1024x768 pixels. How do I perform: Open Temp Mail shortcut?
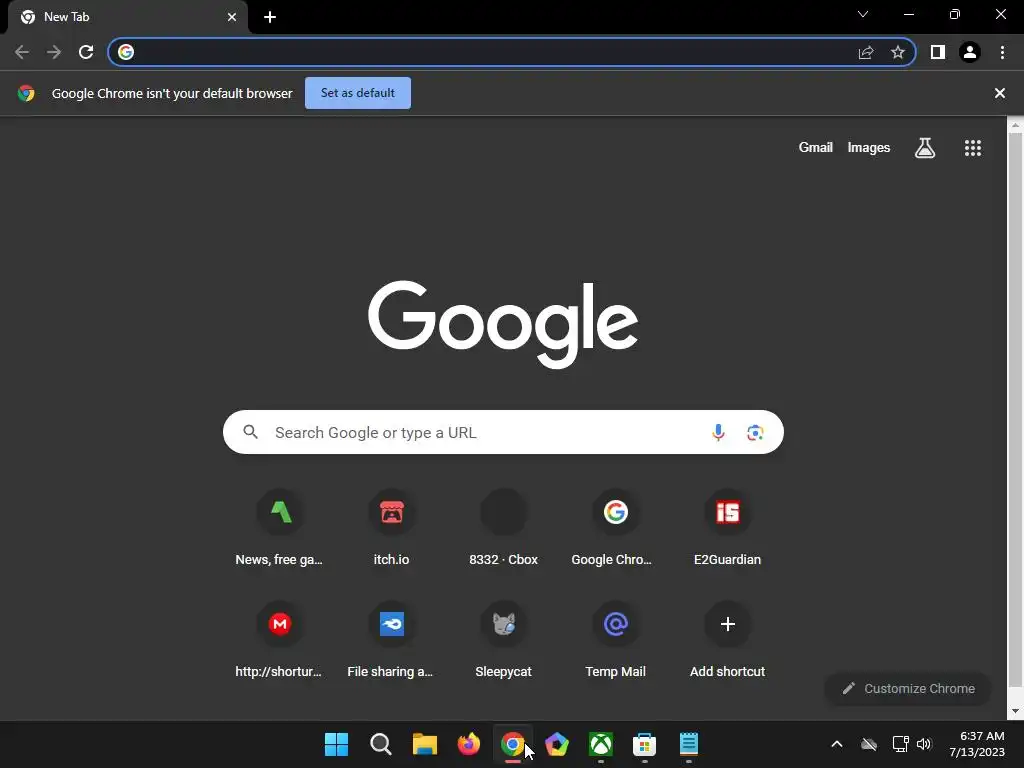(x=615, y=641)
